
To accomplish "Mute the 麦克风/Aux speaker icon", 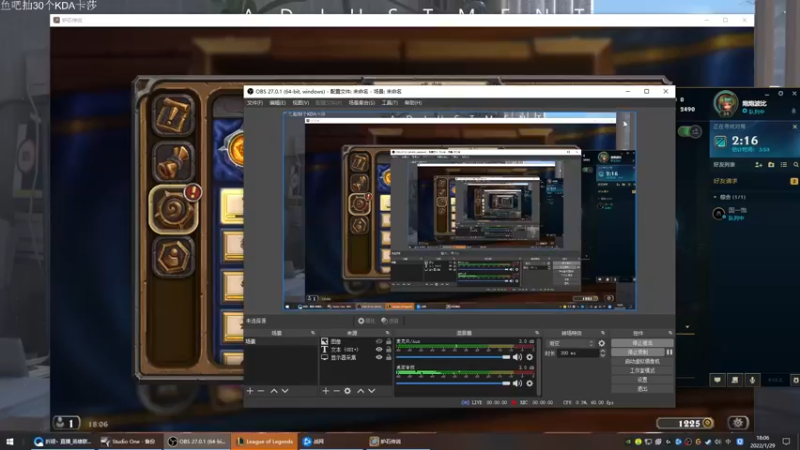I will [x=517, y=357].
